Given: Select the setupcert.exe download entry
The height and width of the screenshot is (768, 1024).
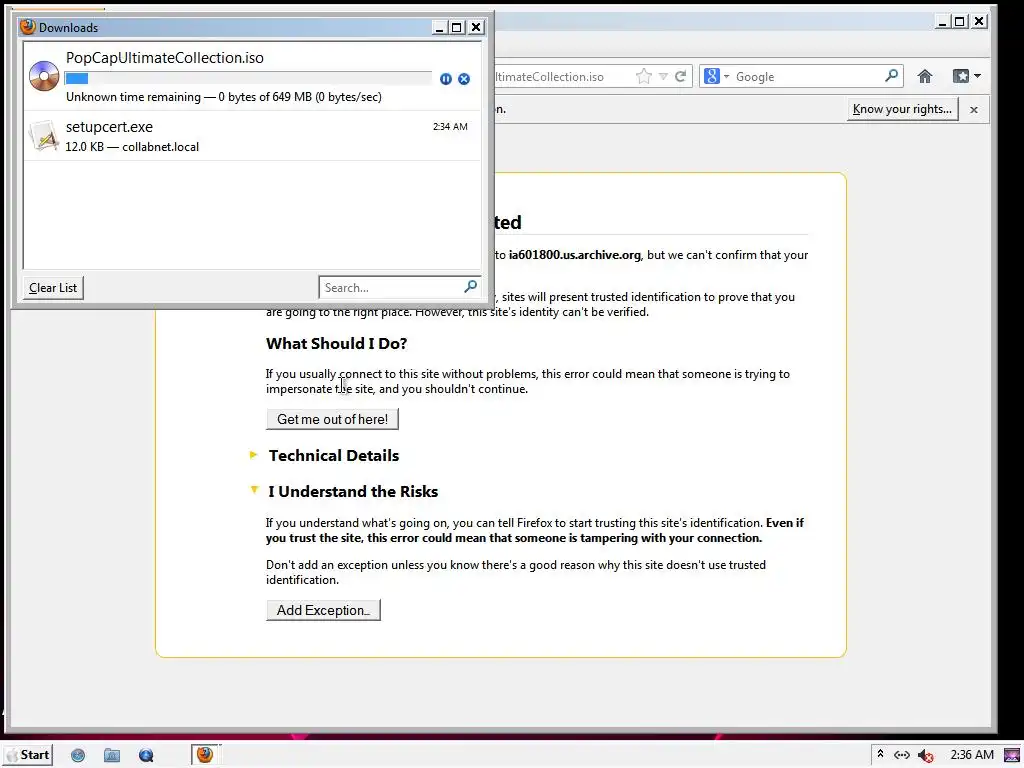Looking at the screenshot, I should [x=252, y=136].
